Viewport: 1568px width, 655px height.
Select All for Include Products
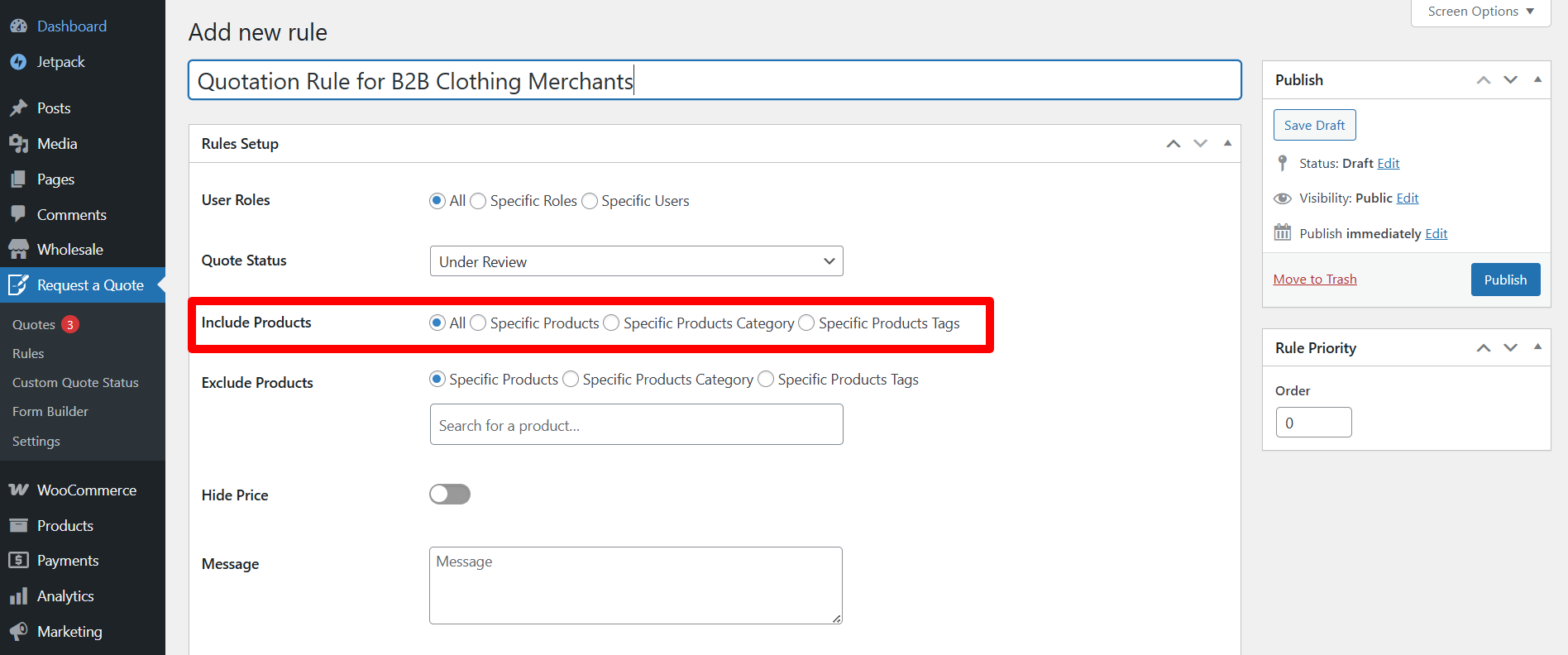tap(437, 323)
